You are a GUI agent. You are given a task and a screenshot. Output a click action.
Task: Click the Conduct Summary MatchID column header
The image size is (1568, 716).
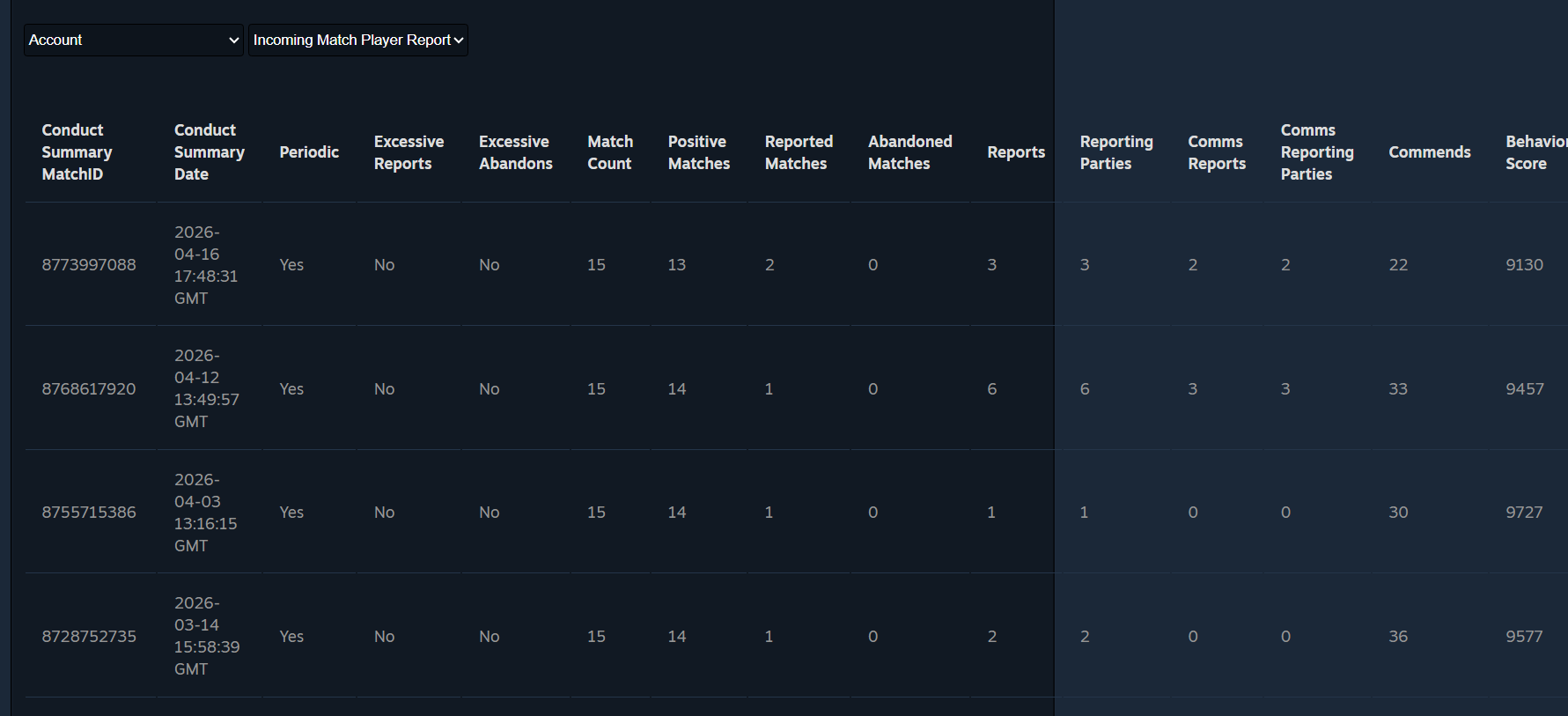(77, 151)
